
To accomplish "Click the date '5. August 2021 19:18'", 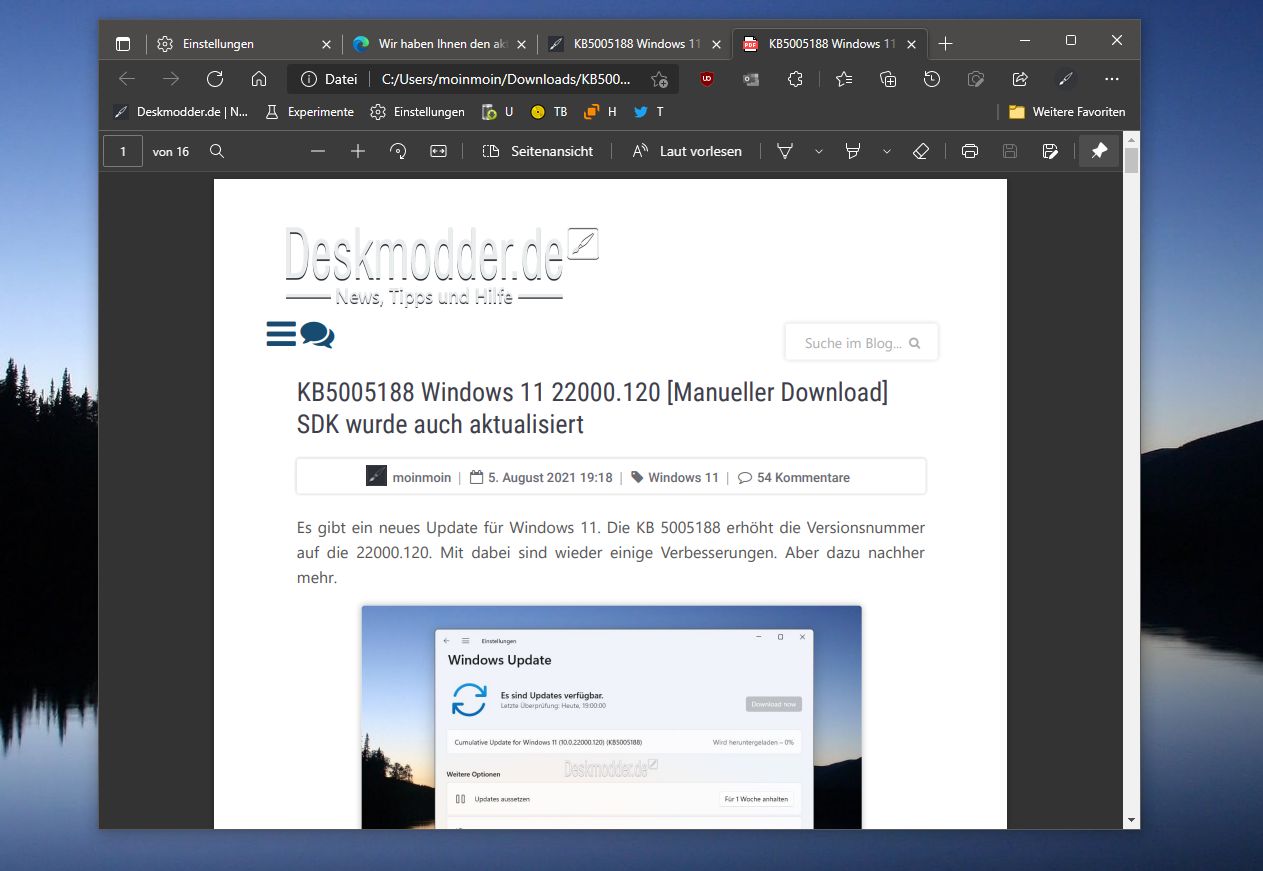I will click(x=550, y=477).
